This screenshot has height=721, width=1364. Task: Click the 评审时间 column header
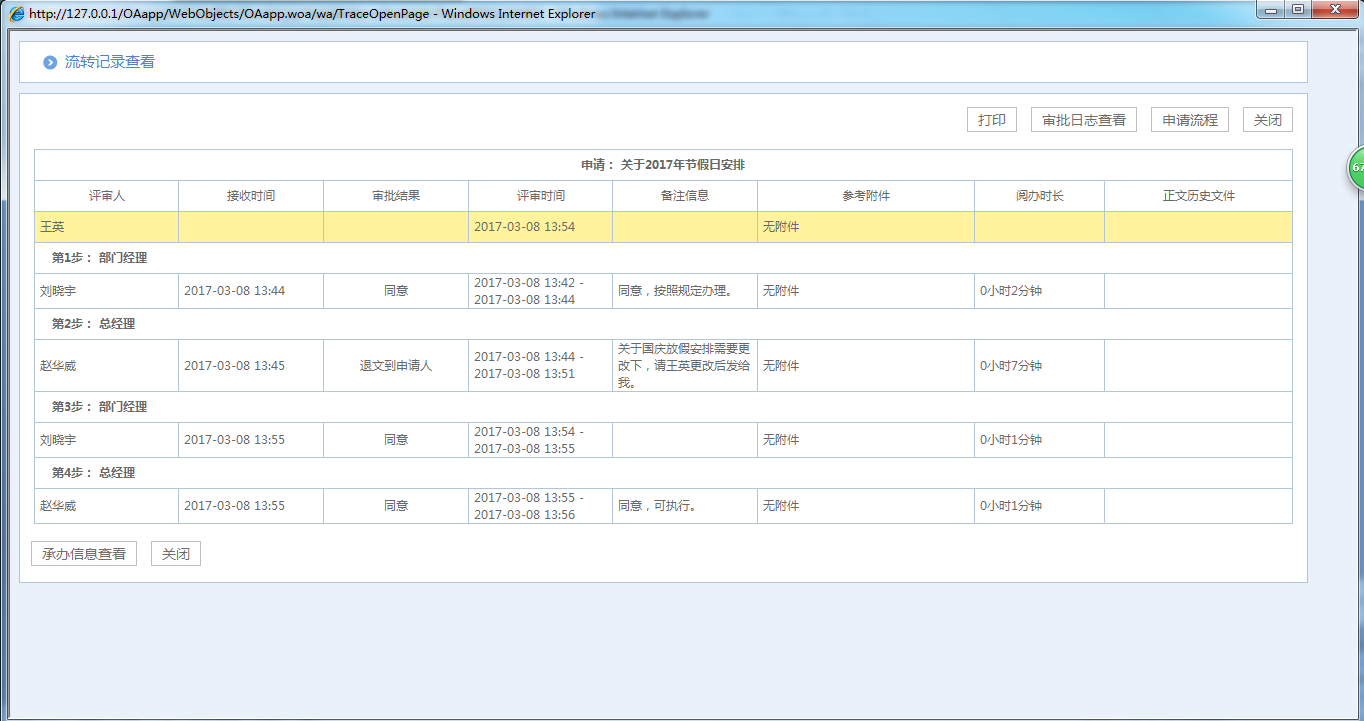click(x=540, y=196)
